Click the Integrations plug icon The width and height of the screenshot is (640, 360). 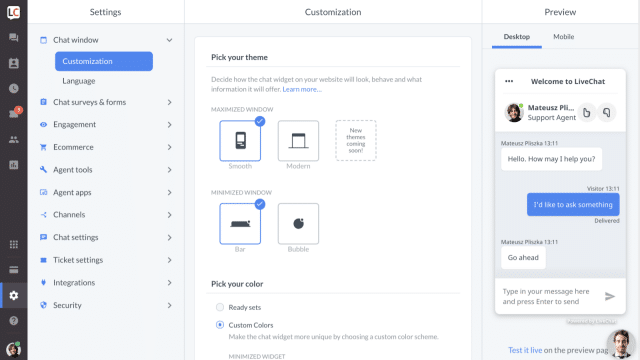[43, 282]
